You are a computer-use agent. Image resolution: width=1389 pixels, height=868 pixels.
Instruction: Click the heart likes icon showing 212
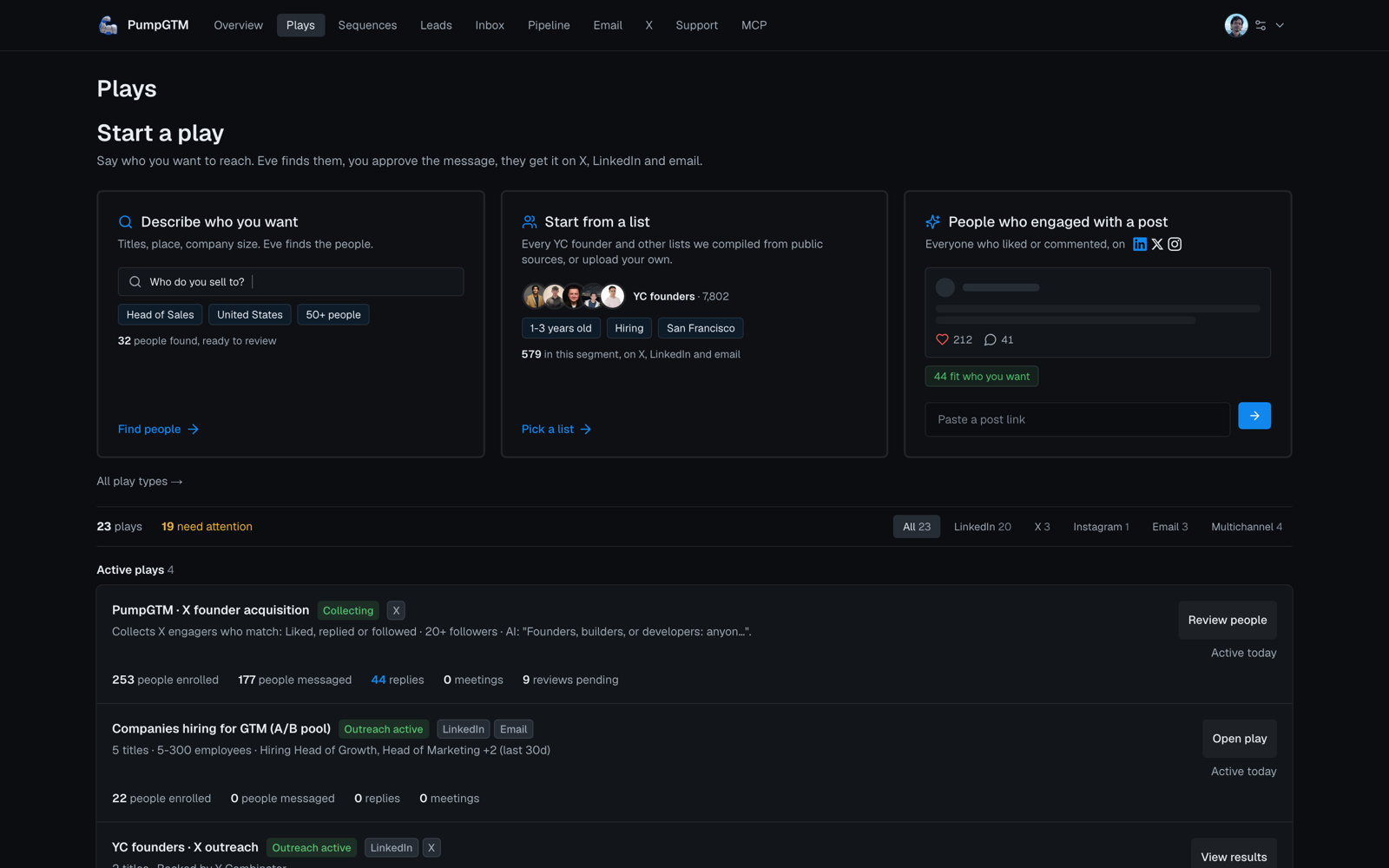(942, 339)
